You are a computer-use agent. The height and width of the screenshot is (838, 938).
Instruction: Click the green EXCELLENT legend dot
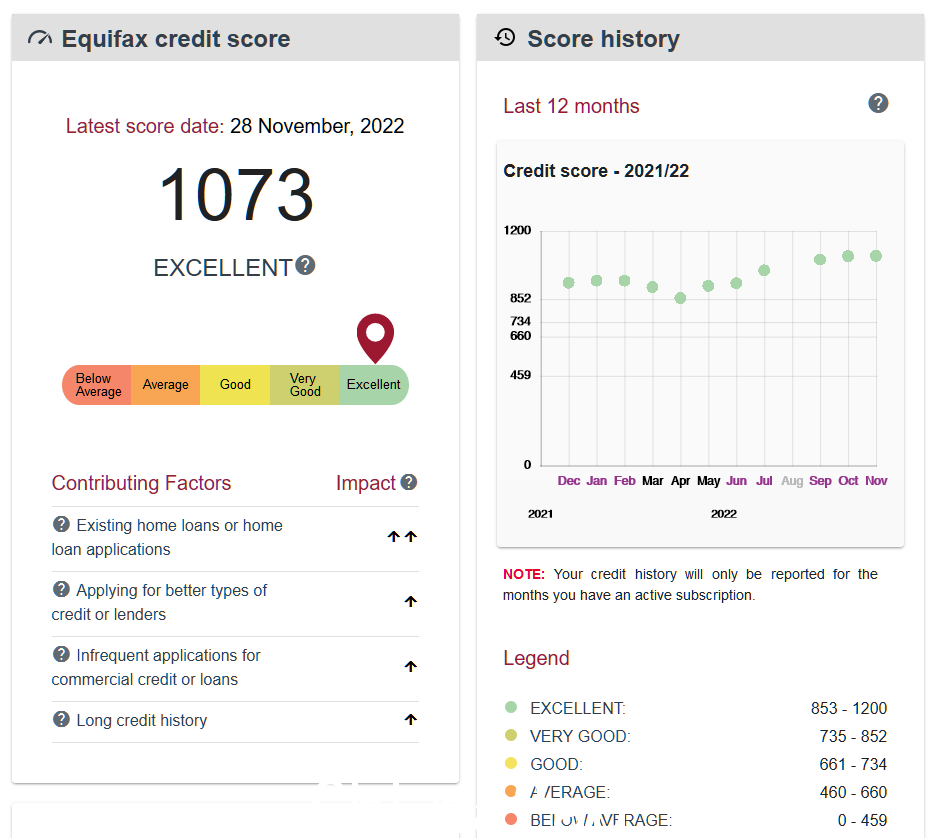tap(511, 707)
